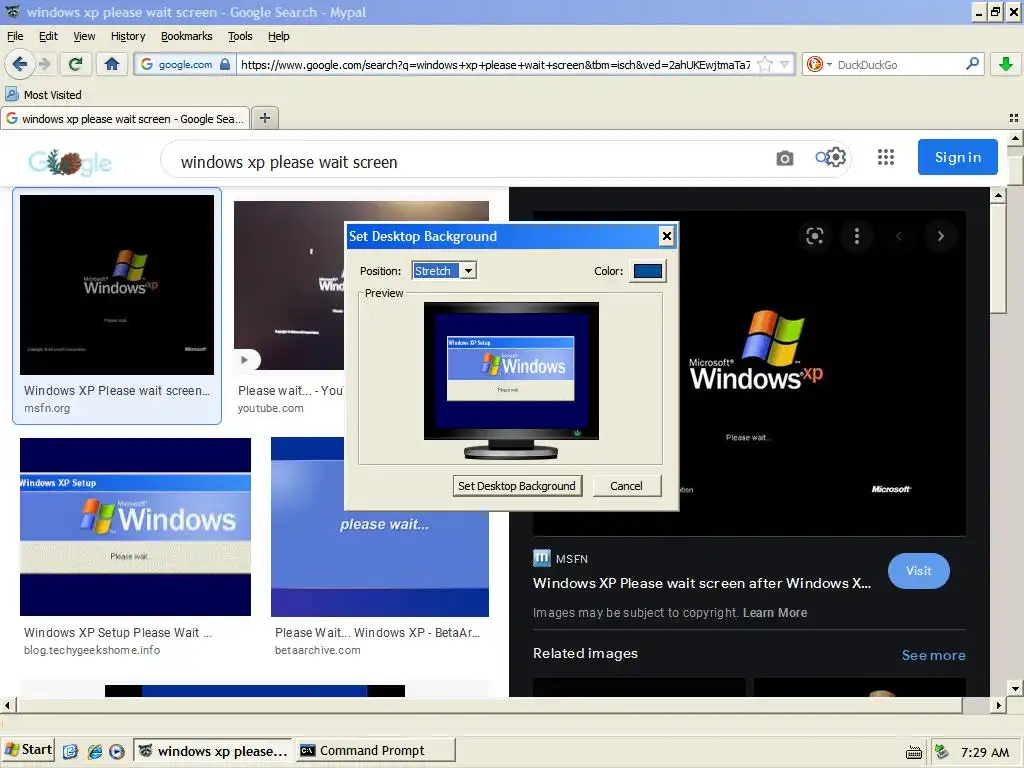Click horizontal scrollbar right arrow
Image resolution: width=1024 pixels, height=768 pixels.
(x=998, y=705)
